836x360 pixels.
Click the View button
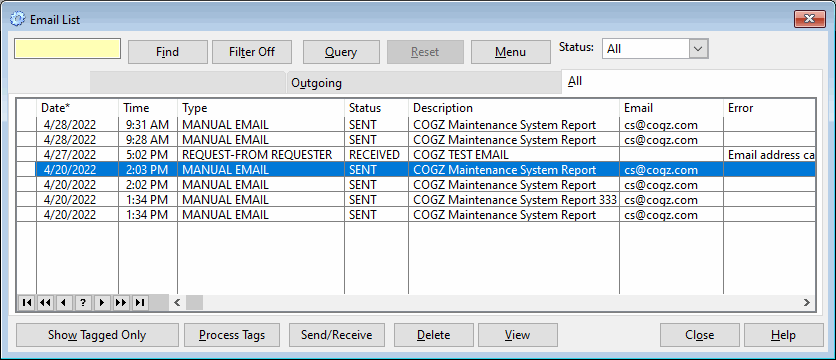(x=518, y=335)
